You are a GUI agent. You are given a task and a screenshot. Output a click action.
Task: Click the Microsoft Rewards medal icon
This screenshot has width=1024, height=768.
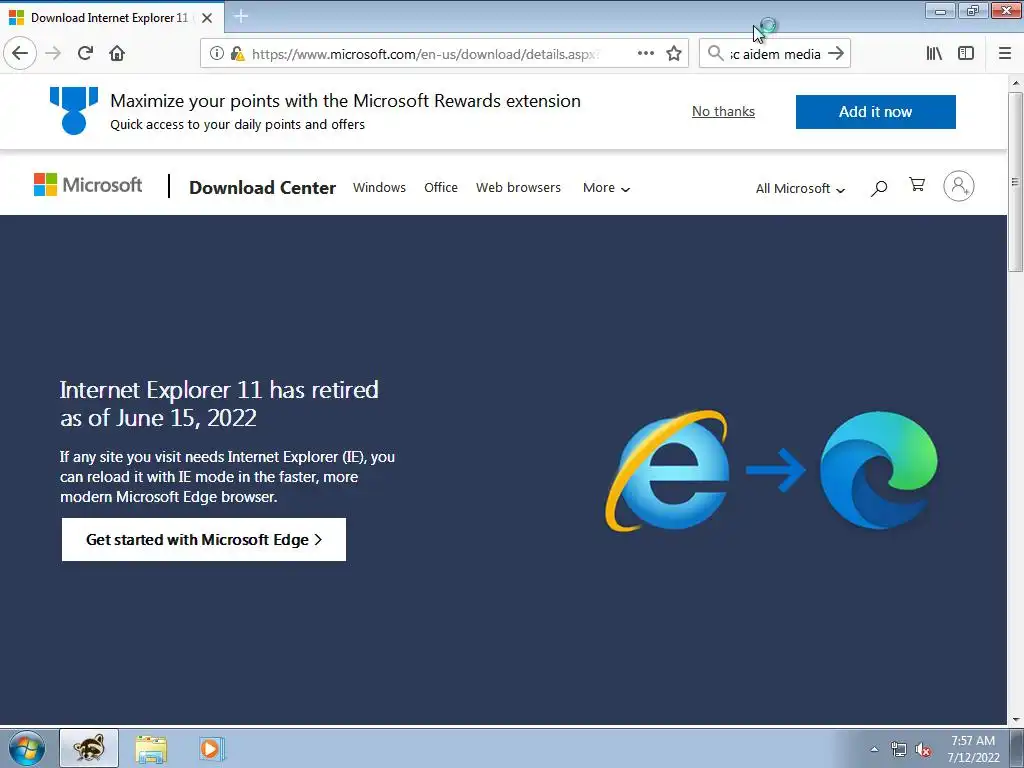tap(74, 111)
